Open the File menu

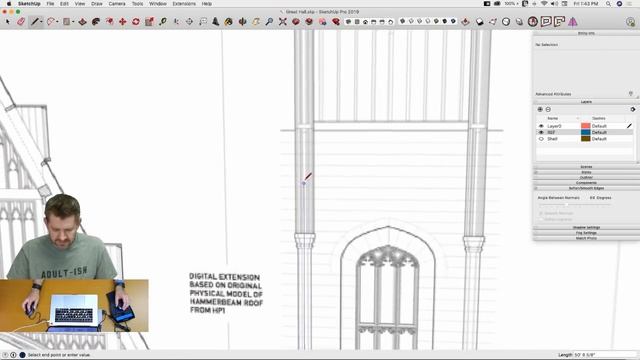50,4
